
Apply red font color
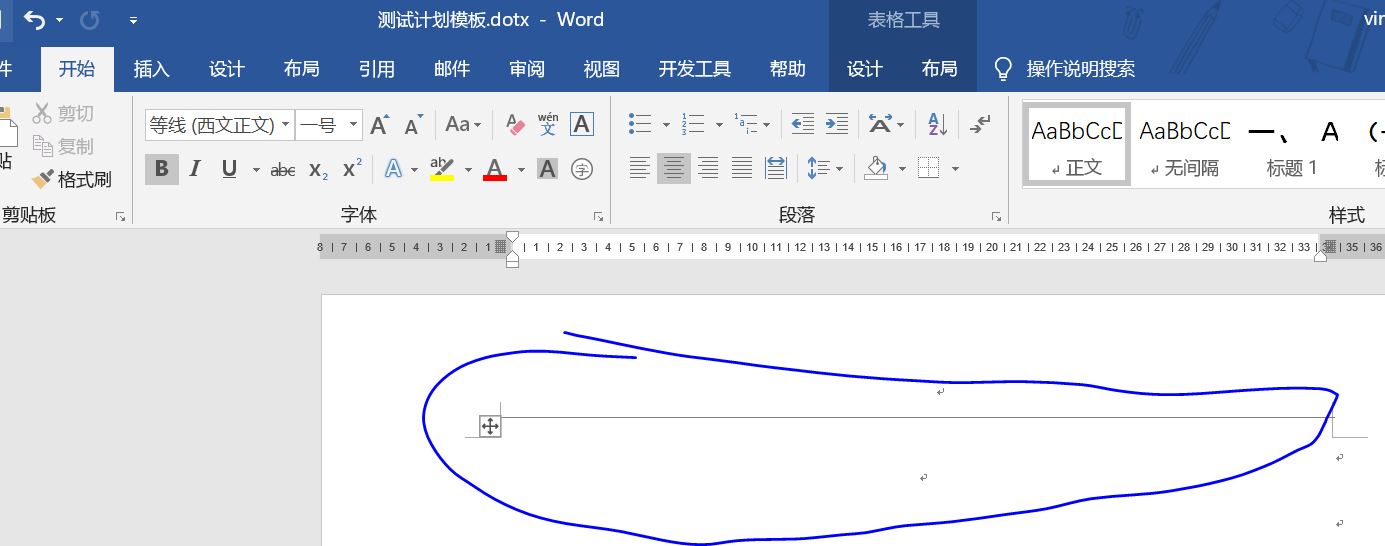495,169
